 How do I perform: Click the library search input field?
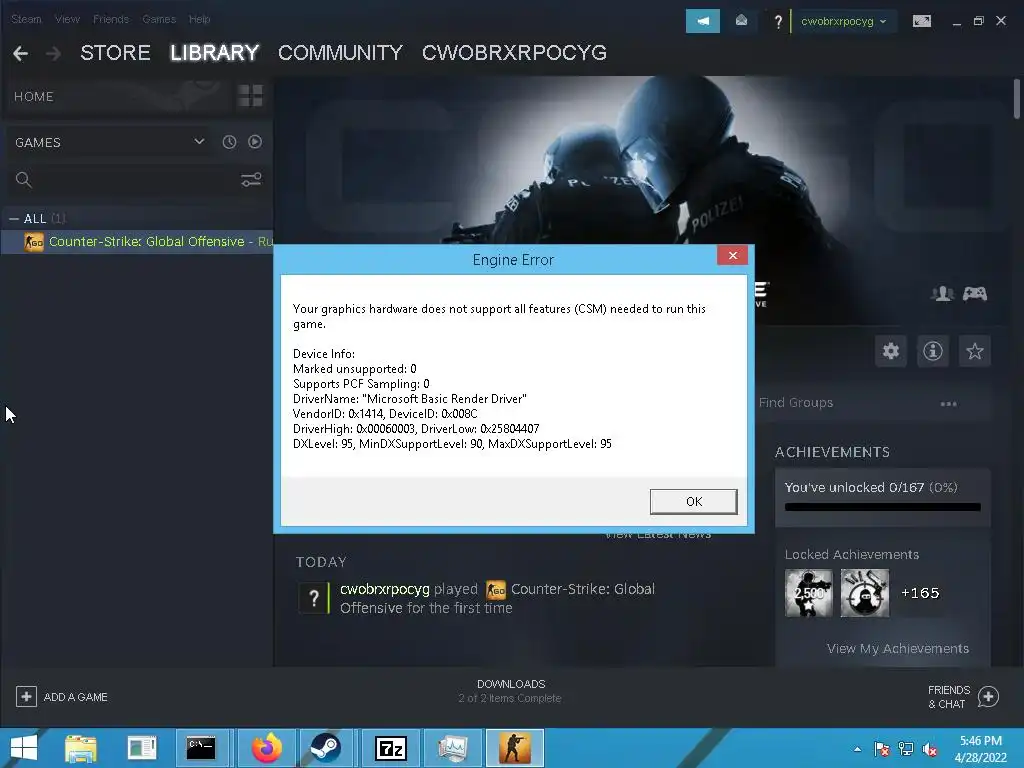point(136,180)
